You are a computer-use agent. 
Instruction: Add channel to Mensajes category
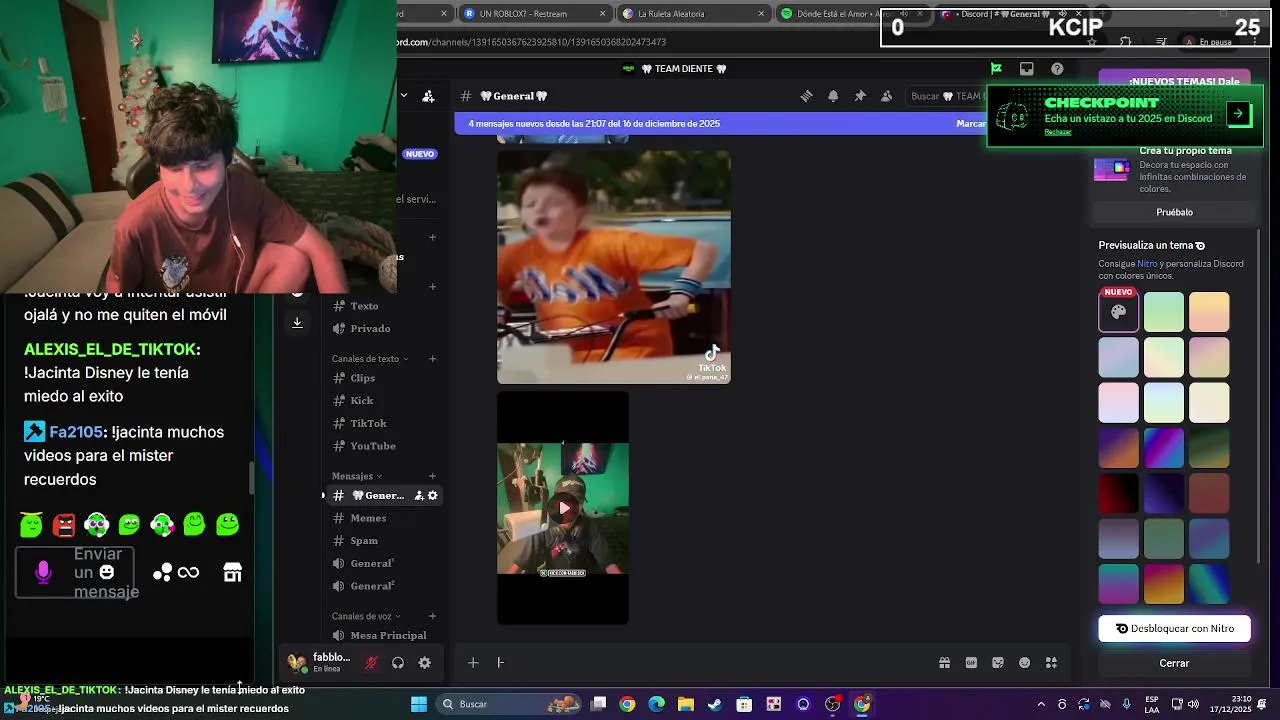click(x=432, y=476)
